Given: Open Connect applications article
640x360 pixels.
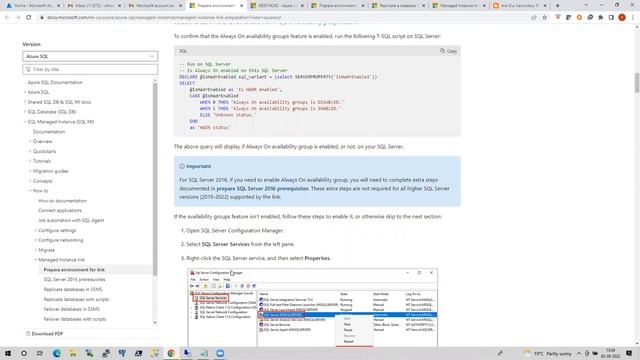Looking at the screenshot, I should click(x=60, y=211).
